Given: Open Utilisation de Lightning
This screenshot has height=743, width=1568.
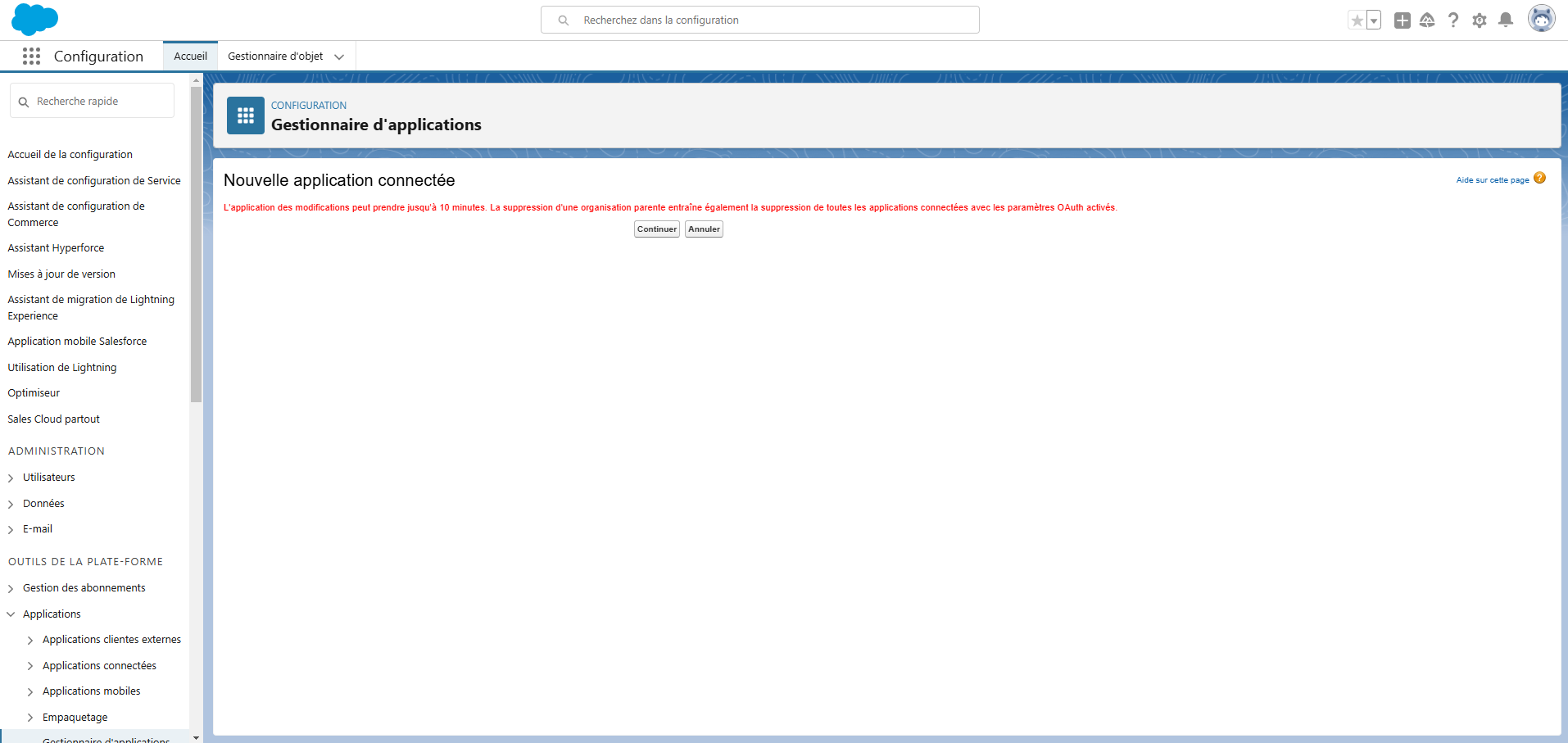Looking at the screenshot, I should pos(62,367).
